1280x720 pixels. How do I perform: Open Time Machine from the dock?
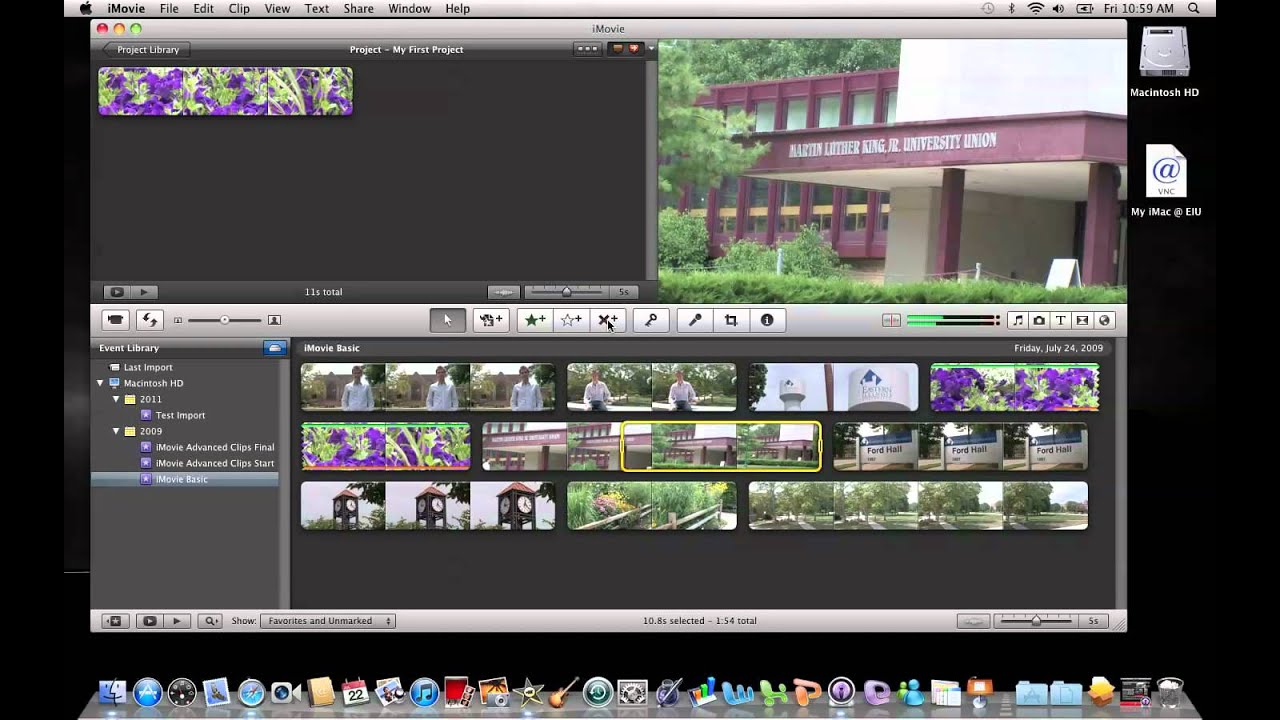[x=598, y=692]
